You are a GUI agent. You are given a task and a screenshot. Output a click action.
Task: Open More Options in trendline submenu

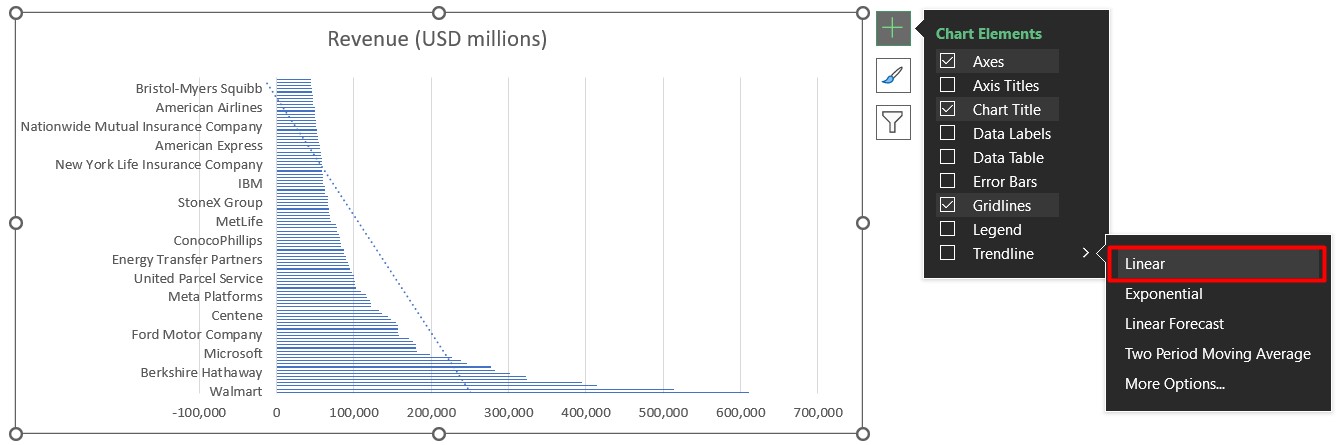click(1174, 384)
